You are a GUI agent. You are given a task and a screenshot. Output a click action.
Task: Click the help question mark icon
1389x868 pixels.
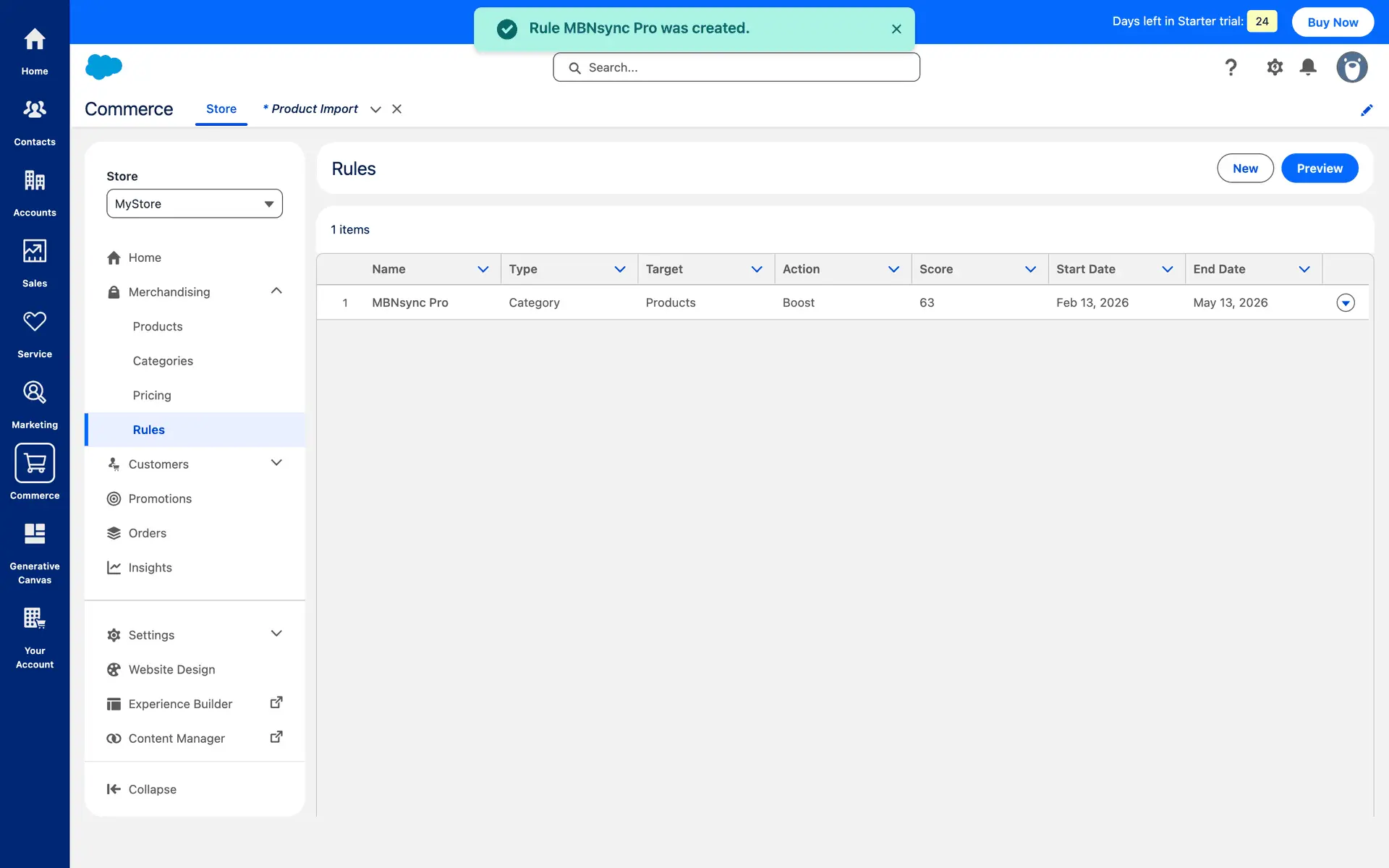click(x=1231, y=67)
